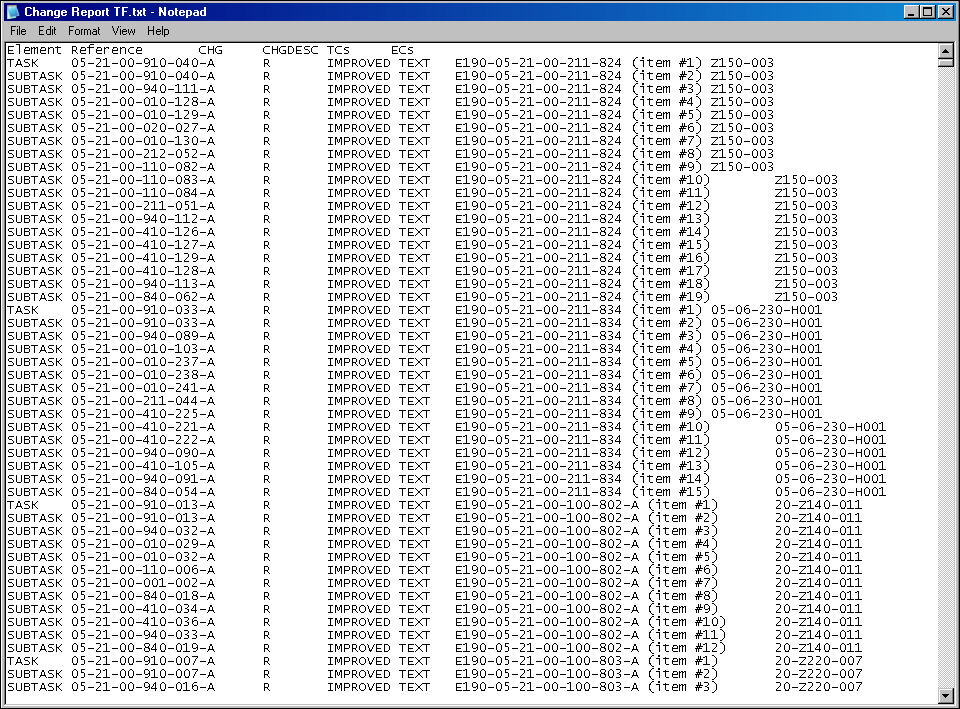Click reference 05-21-00-211-044-A
Image resolution: width=960 pixels, height=709 pixels.
click(x=143, y=402)
